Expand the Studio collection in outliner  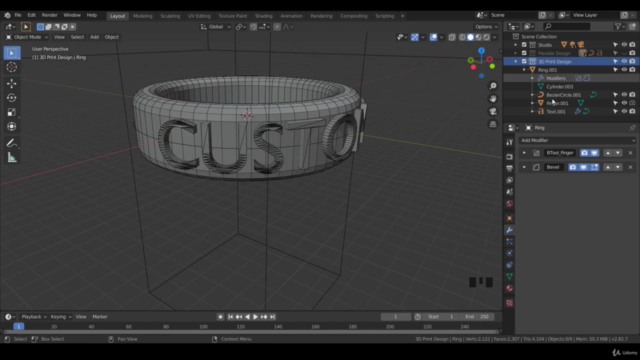(x=516, y=45)
